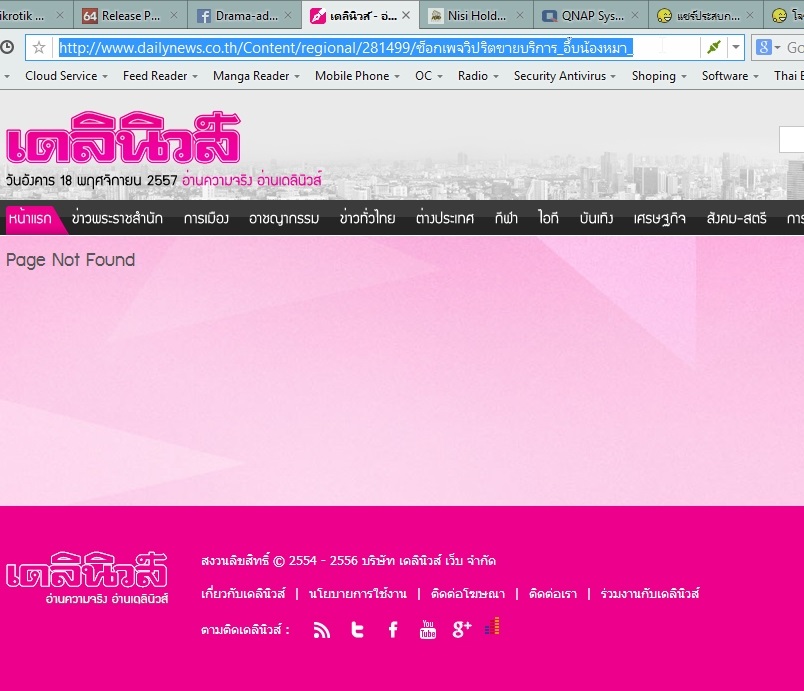Open the ติดต่อเรา footer link
Image resolution: width=804 pixels, height=691 pixels.
(553, 594)
